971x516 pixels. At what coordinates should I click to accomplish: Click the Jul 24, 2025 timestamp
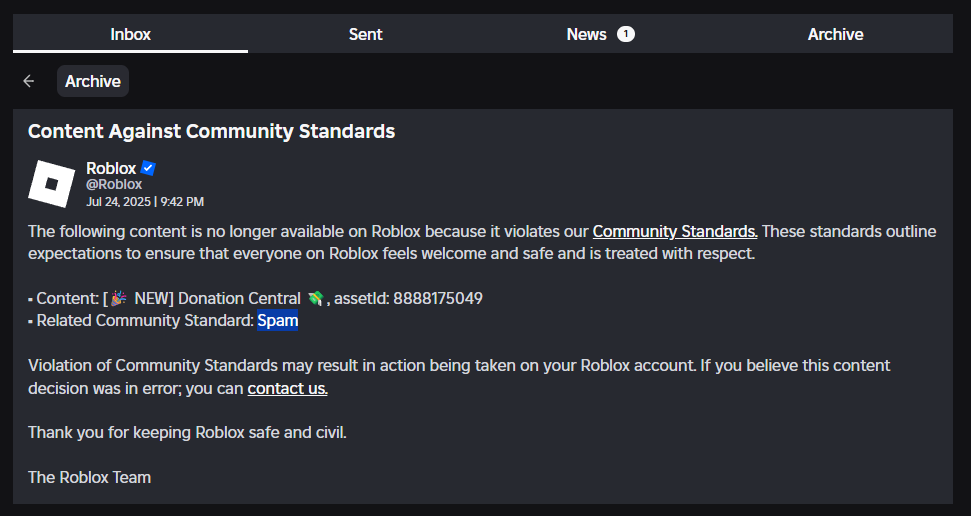145,202
